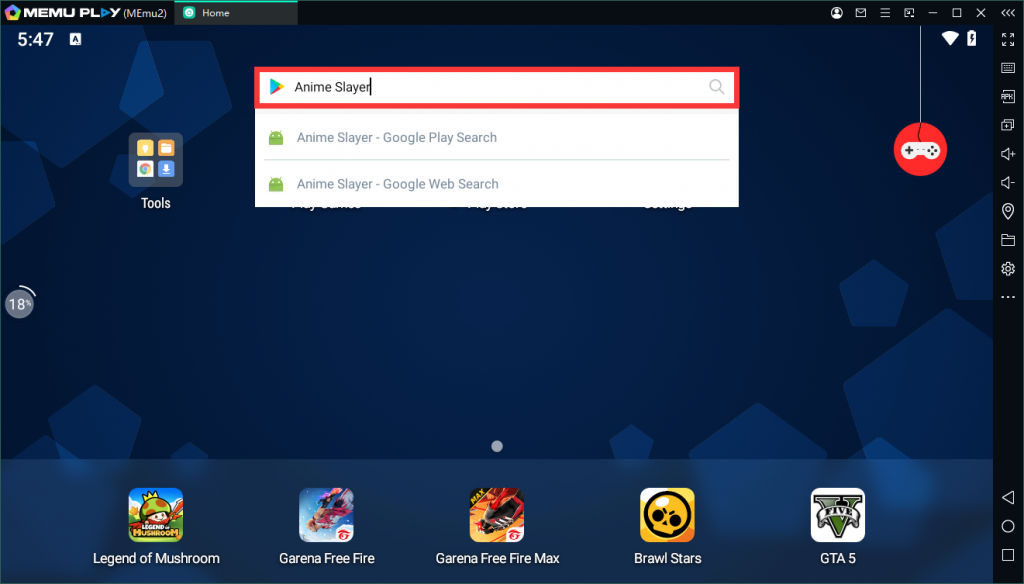Collapse the sidebar with the triple chevron
The width and height of the screenshot is (1024, 584).
(x=1008, y=13)
